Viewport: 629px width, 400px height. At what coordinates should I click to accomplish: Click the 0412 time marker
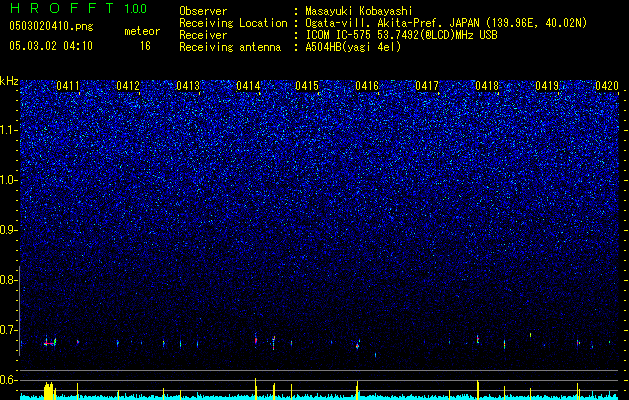coord(128,86)
